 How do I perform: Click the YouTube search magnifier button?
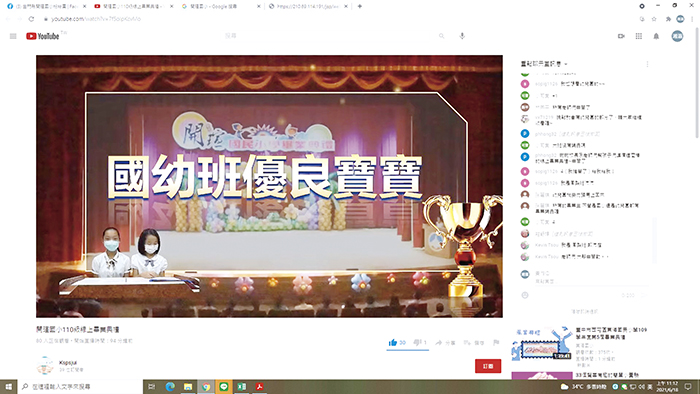(442, 36)
